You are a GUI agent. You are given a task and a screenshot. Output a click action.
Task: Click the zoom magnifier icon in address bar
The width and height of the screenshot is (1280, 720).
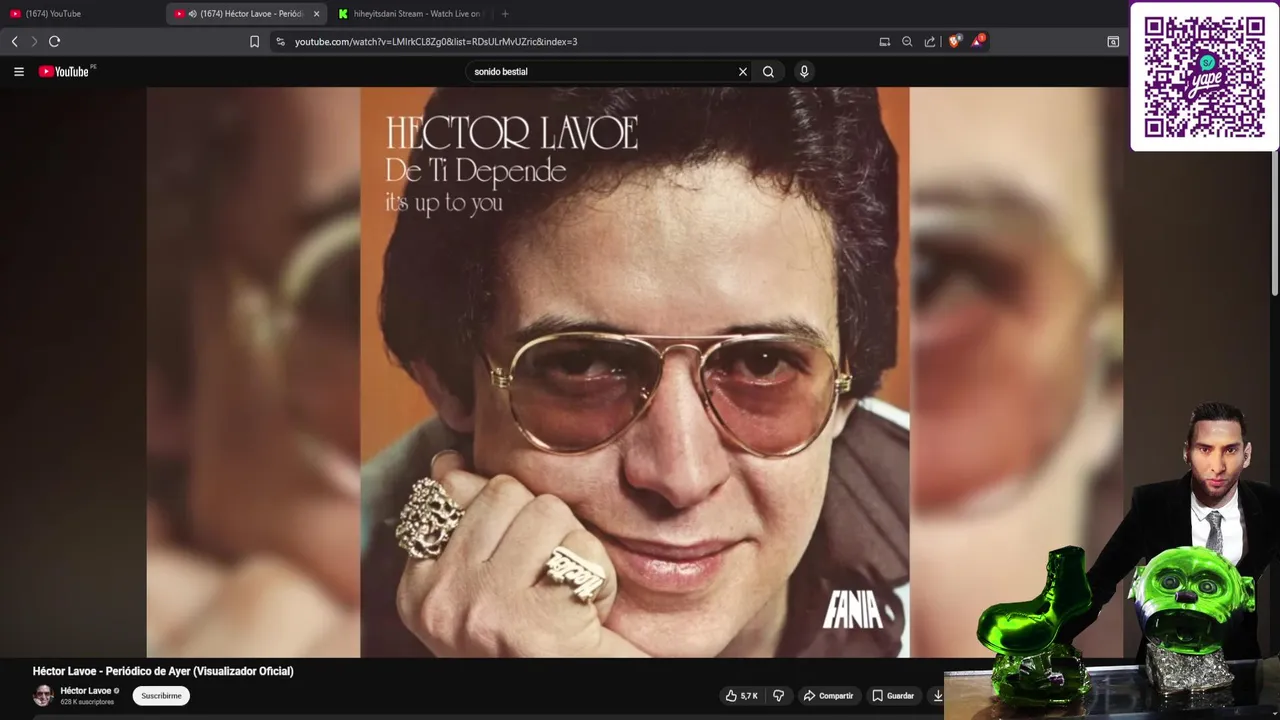pos(907,41)
